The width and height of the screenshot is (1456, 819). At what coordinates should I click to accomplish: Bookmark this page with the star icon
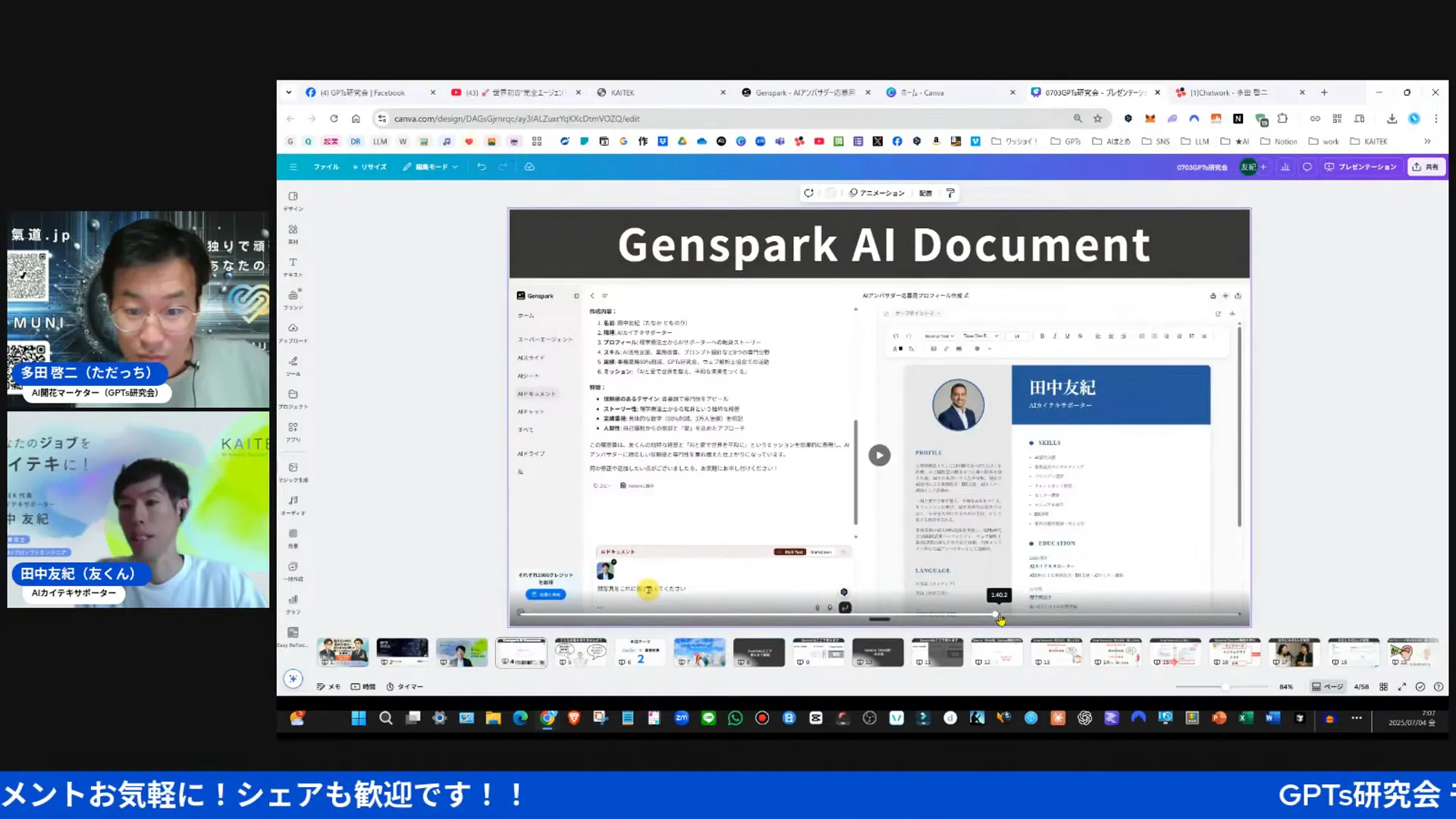coord(1097,119)
